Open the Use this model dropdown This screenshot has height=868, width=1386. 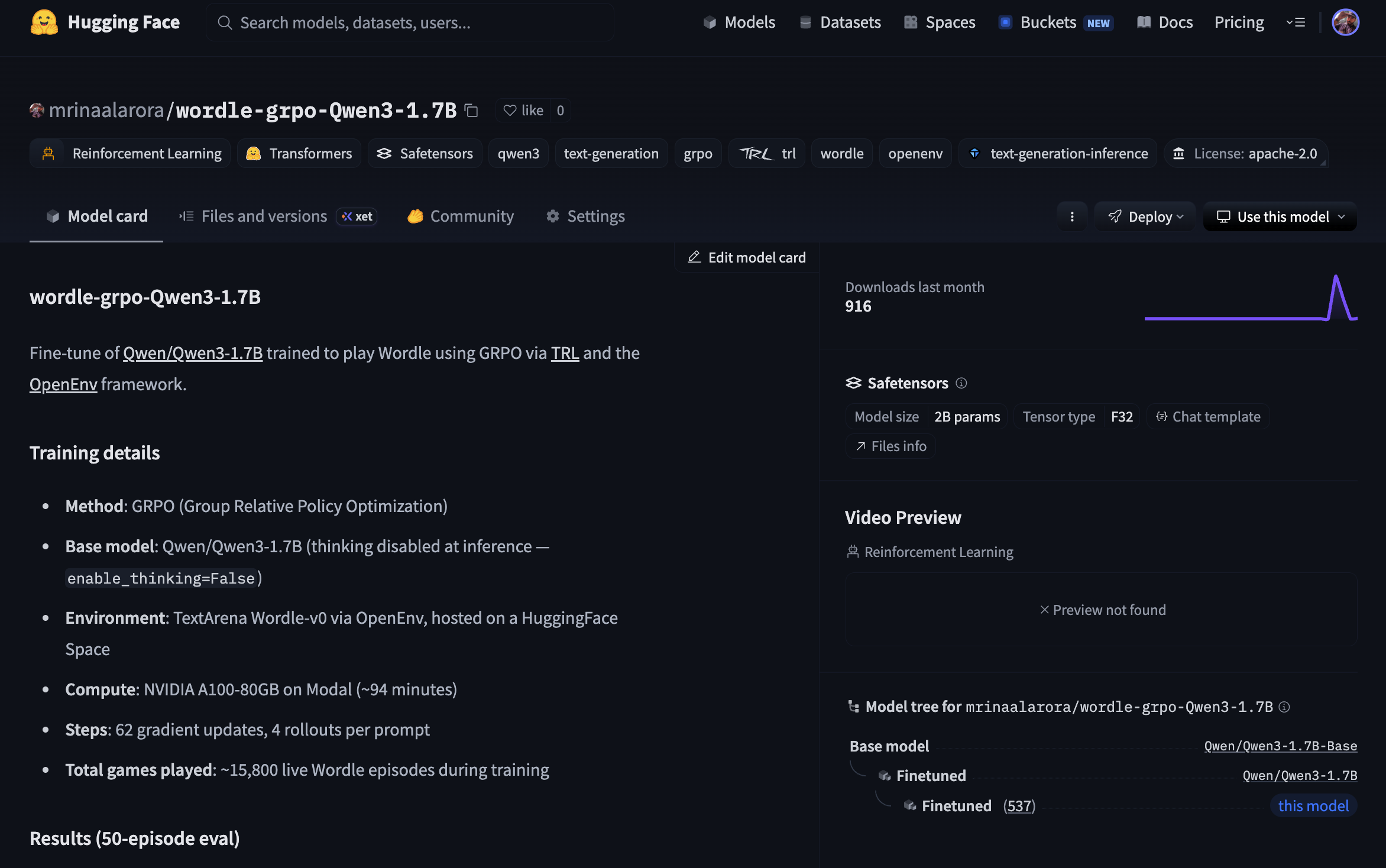point(1280,216)
